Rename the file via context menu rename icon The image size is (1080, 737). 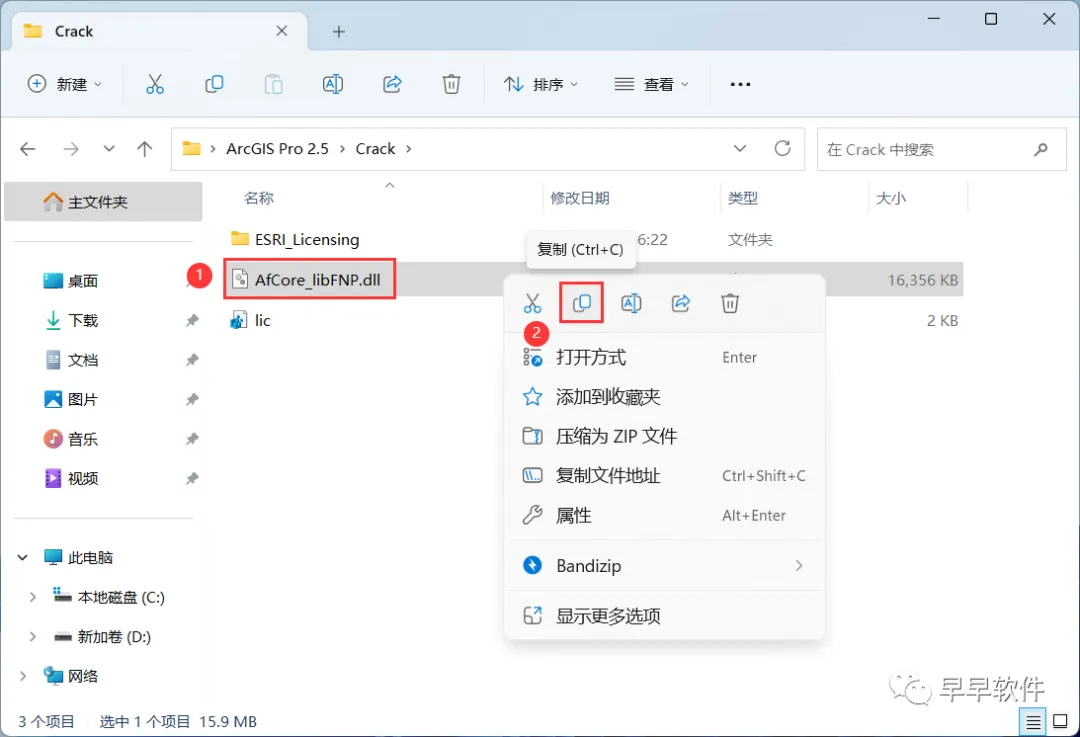pos(632,303)
